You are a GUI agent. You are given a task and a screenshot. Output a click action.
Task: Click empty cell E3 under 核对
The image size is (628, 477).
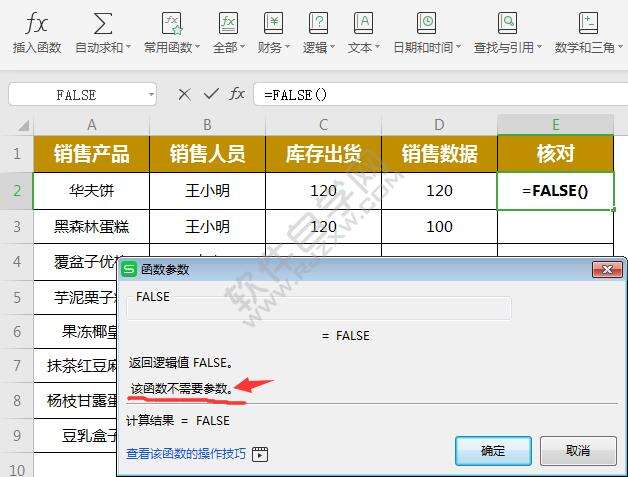point(556,226)
